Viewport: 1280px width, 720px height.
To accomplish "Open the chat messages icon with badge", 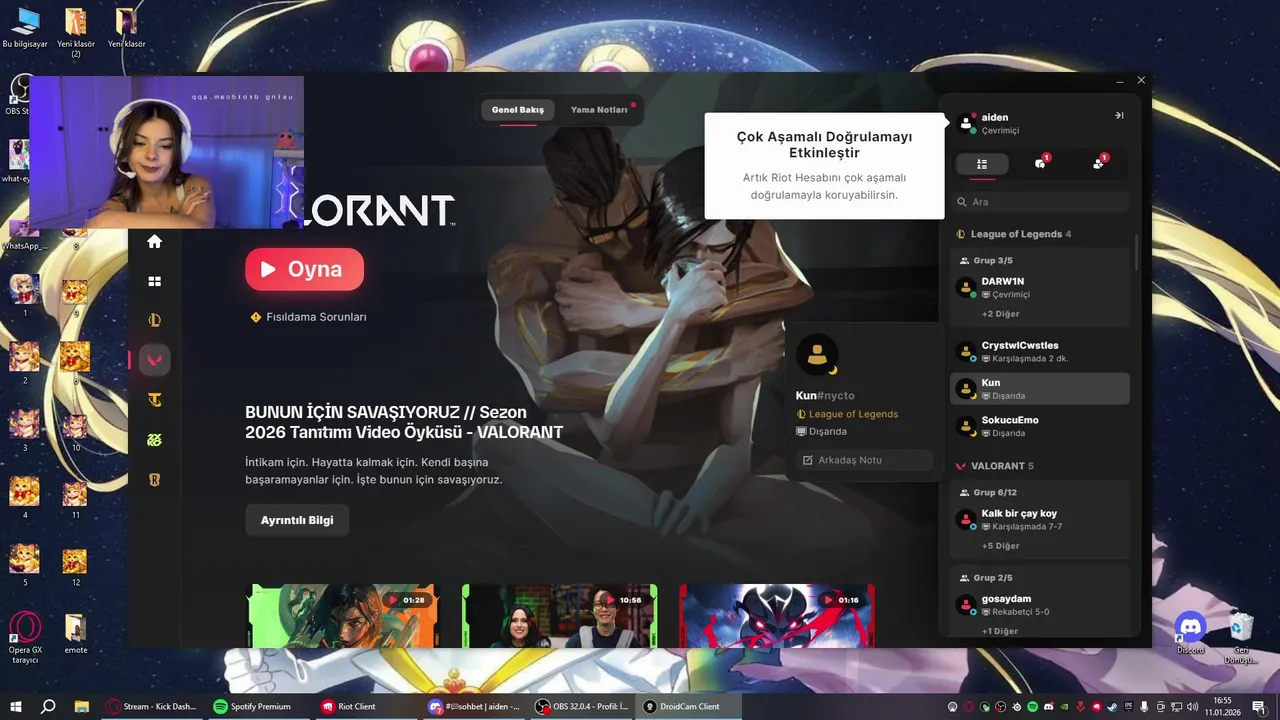I will pos(1040,163).
